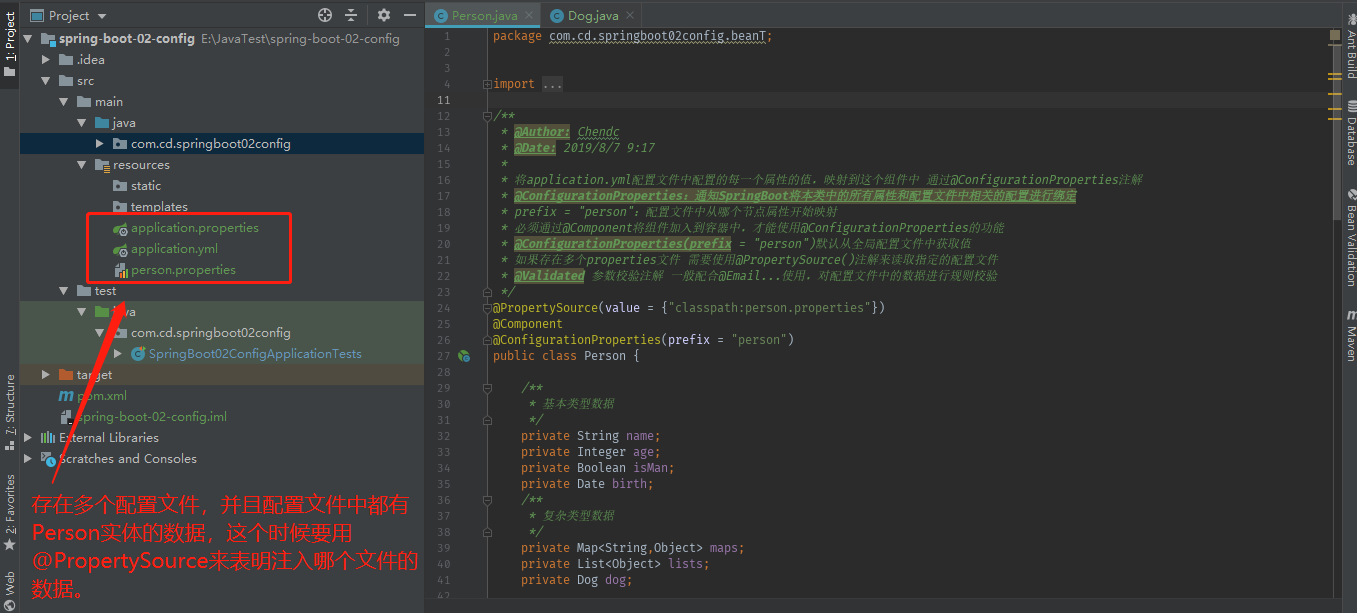Click the inspection status indicator atop the editor scrollbar

click(x=1335, y=35)
